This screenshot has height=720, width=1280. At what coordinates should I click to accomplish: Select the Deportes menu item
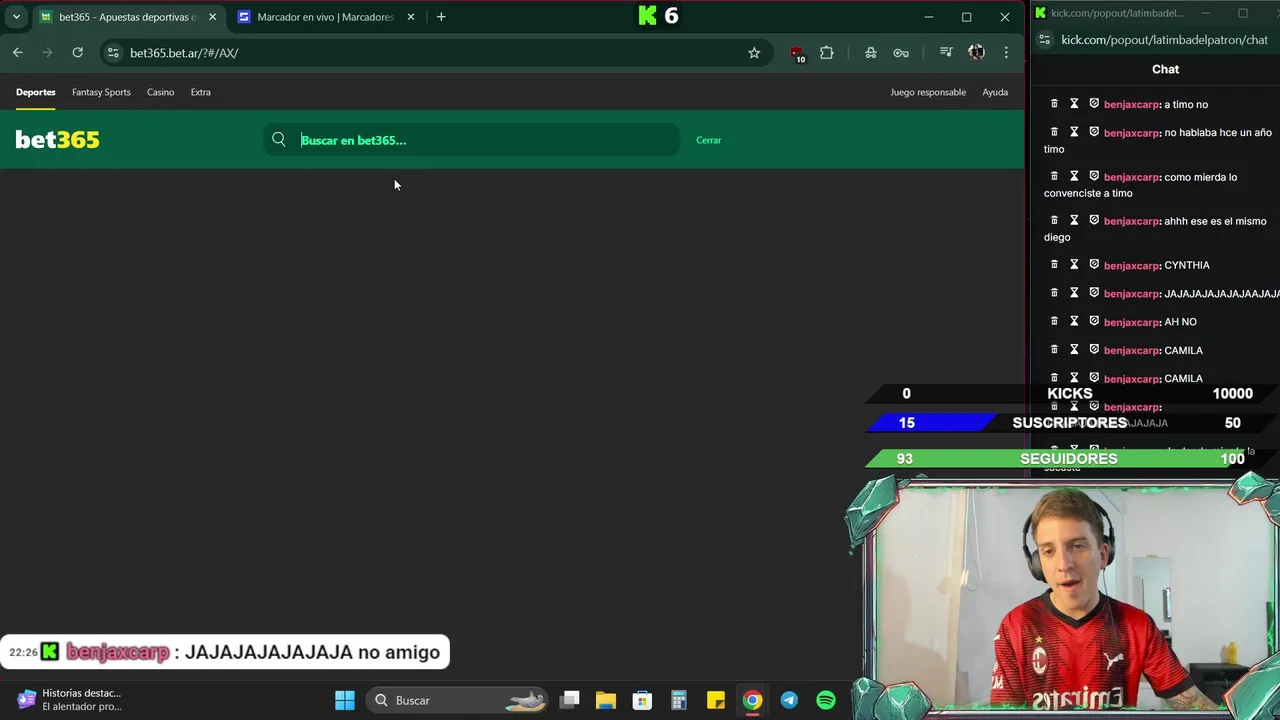coord(36,92)
